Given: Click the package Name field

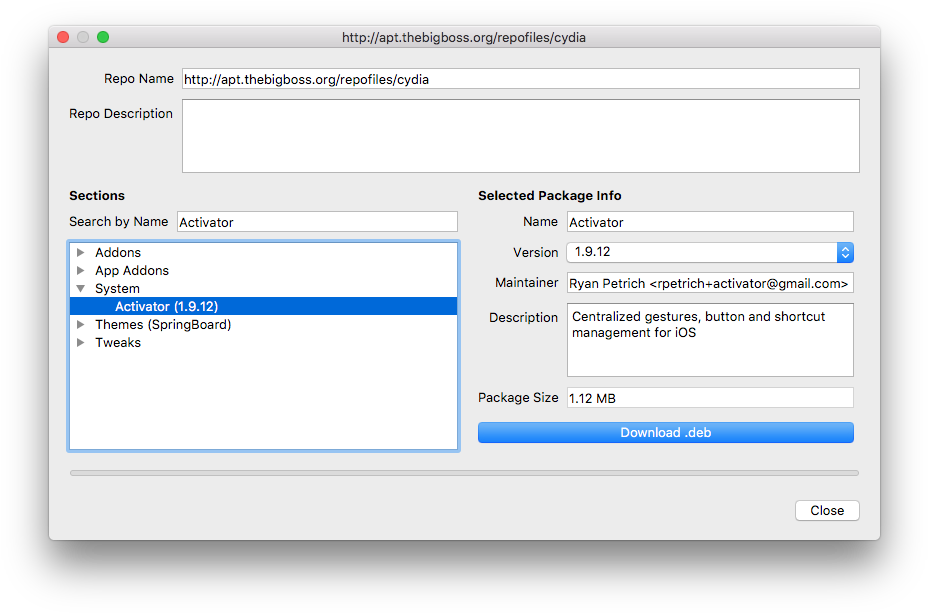Looking at the screenshot, I should [710, 222].
